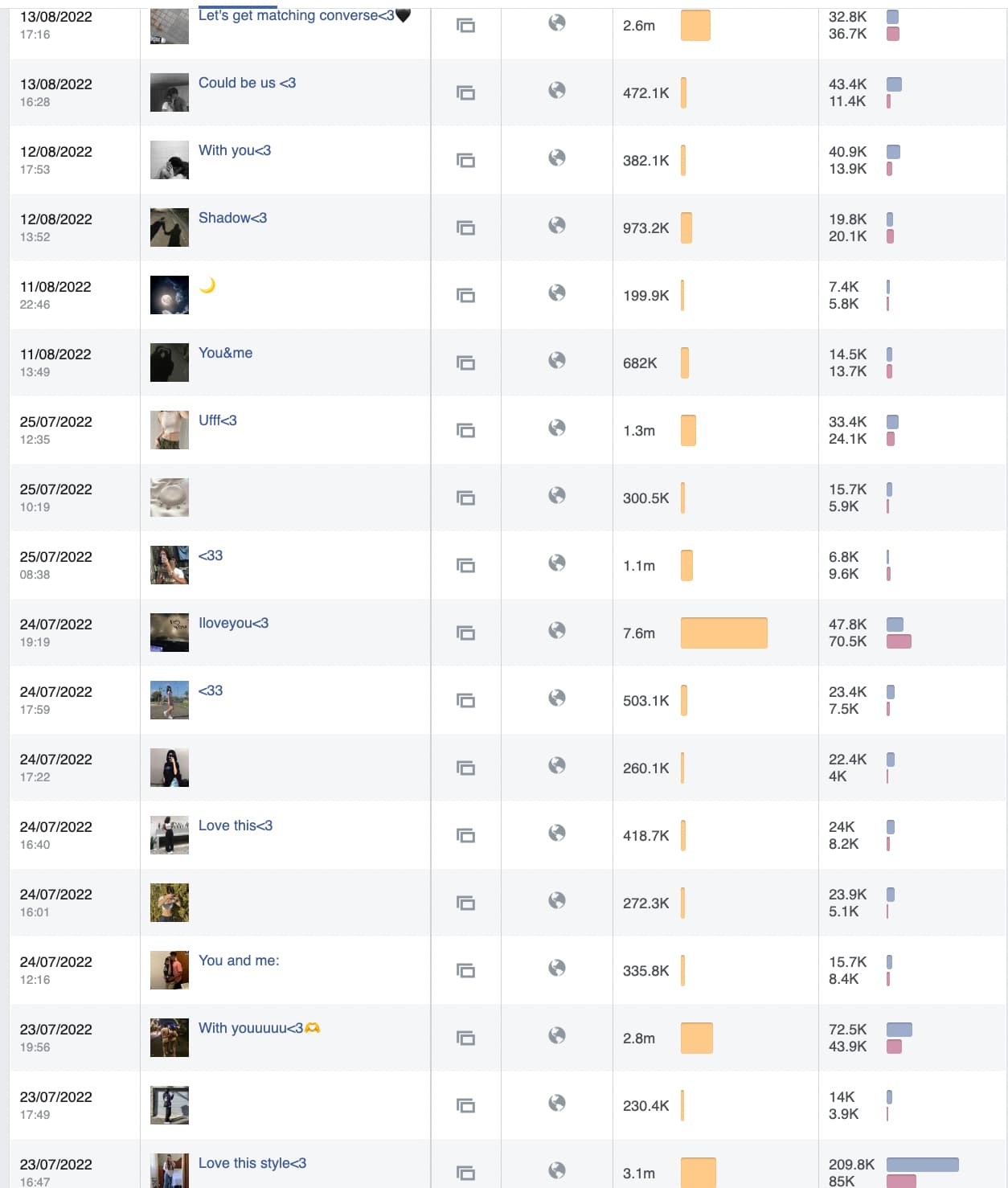Viewport: 1008px width, 1188px height.
Task: Click globe audience icon on "Shadow<3" row
Action: [x=557, y=225]
